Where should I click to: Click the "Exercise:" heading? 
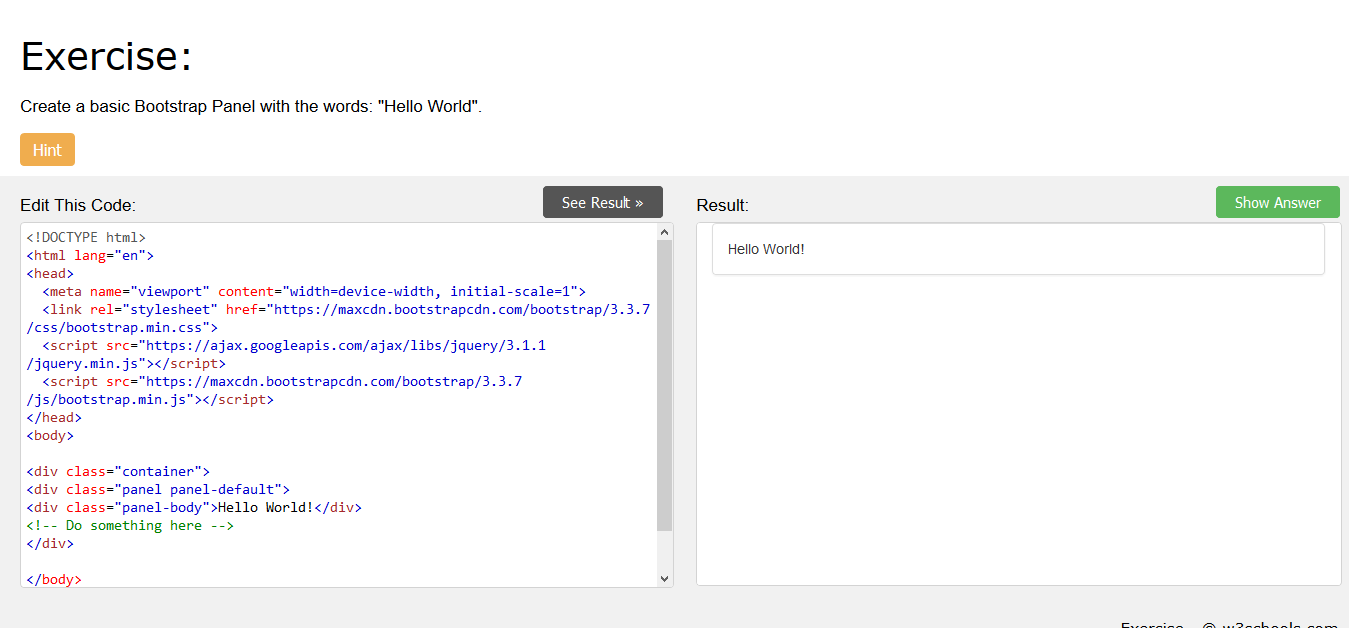tap(106, 56)
